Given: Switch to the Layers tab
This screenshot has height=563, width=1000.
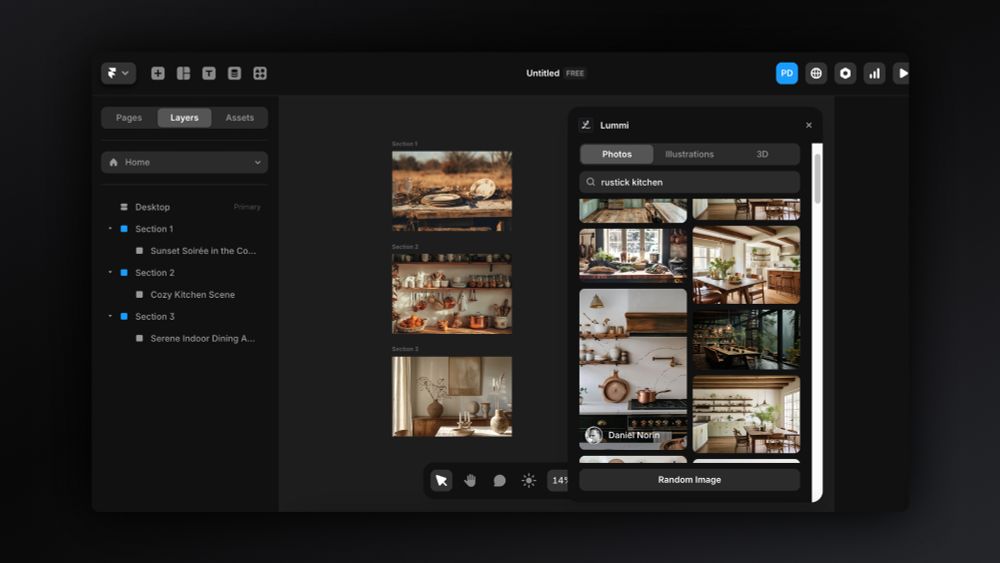Looking at the screenshot, I should [184, 118].
